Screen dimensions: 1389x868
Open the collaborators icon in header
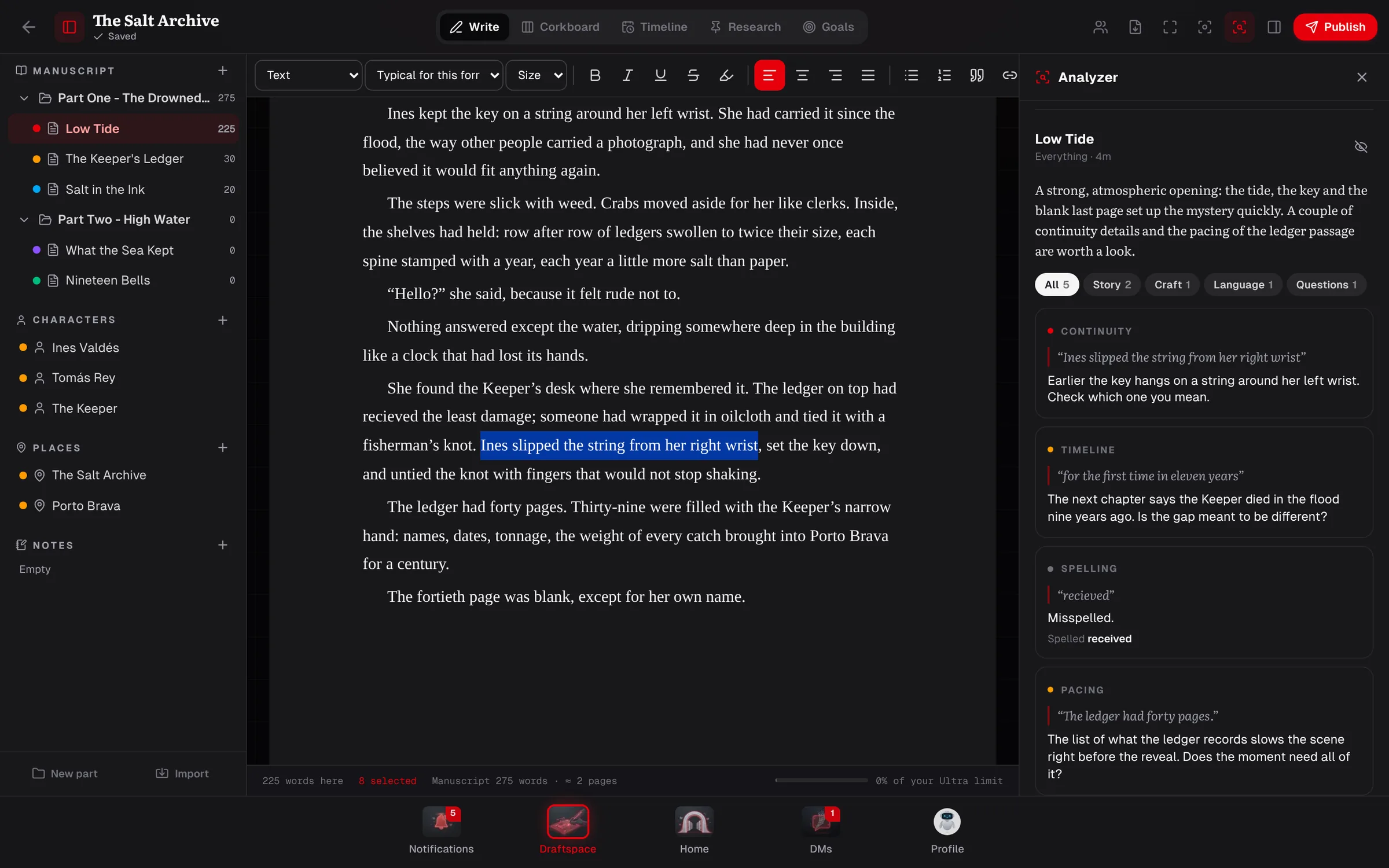tap(1100, 27)
